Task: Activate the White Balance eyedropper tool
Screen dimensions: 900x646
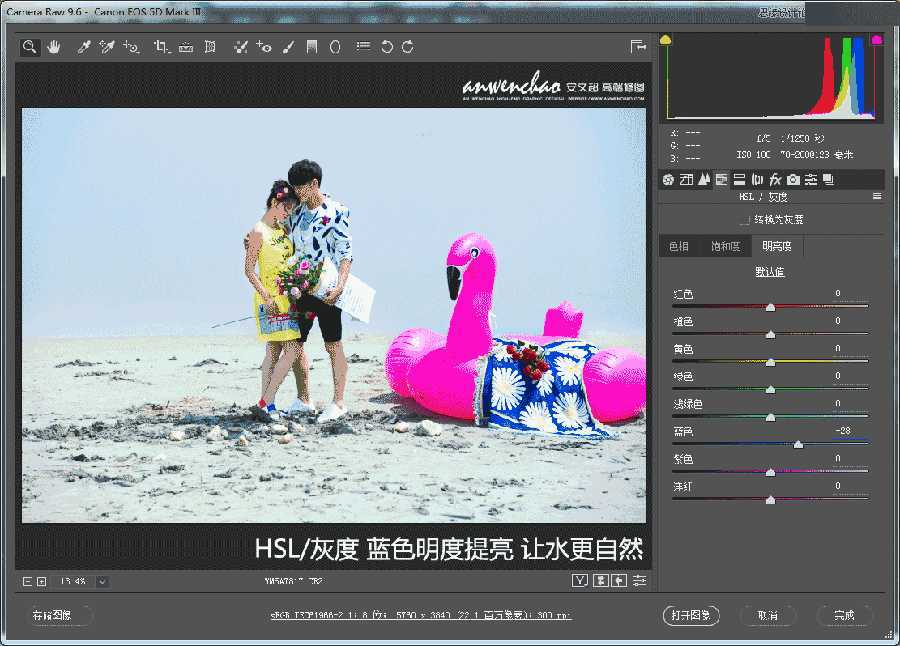Action: click(85, 46)
